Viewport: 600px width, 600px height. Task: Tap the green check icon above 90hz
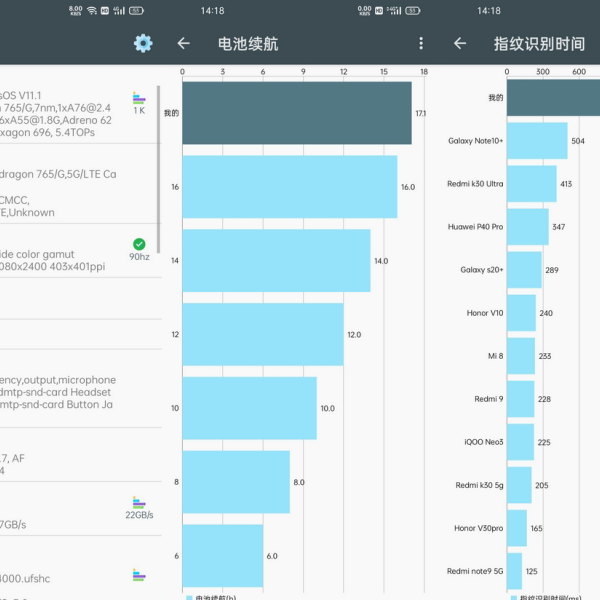coord(139,244)
